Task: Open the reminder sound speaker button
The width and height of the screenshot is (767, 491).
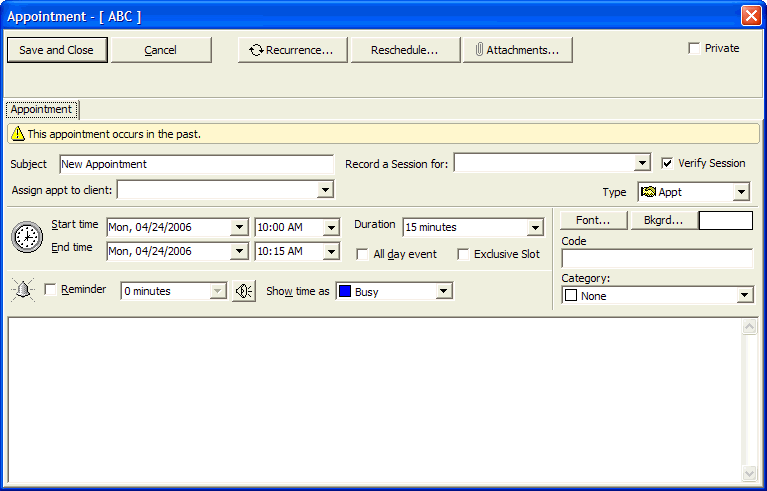Action: 244,291
